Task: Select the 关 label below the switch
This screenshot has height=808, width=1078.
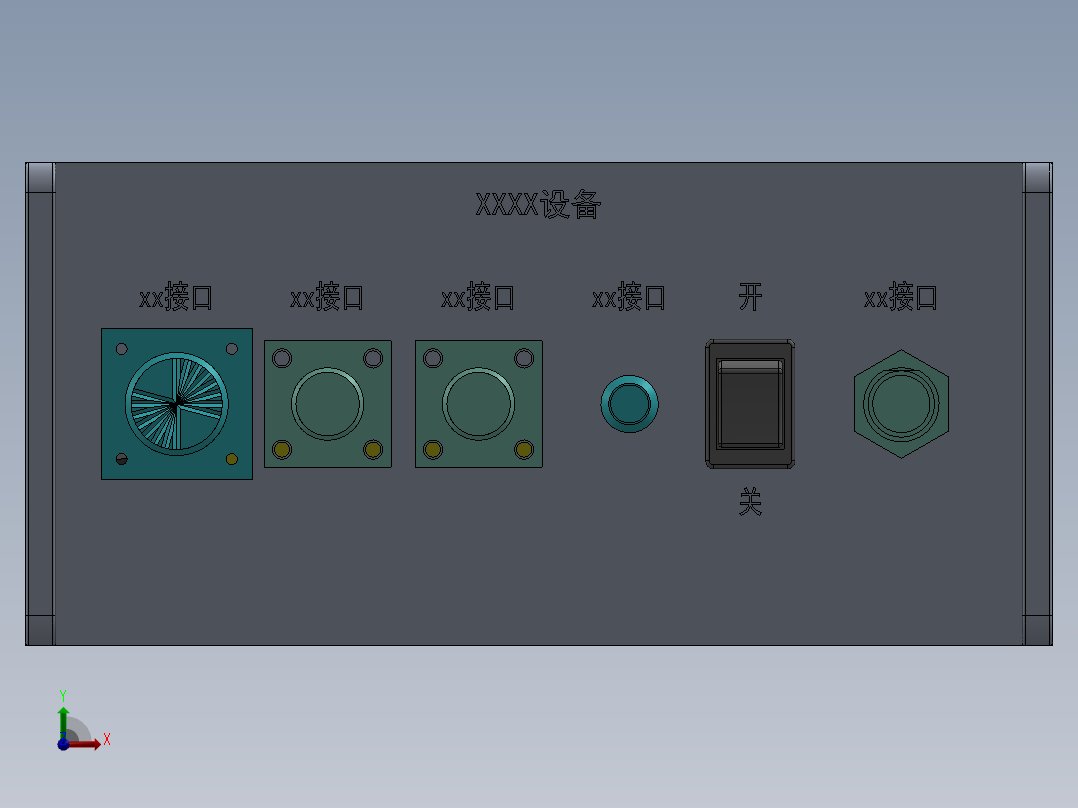Action: point(750,502)
